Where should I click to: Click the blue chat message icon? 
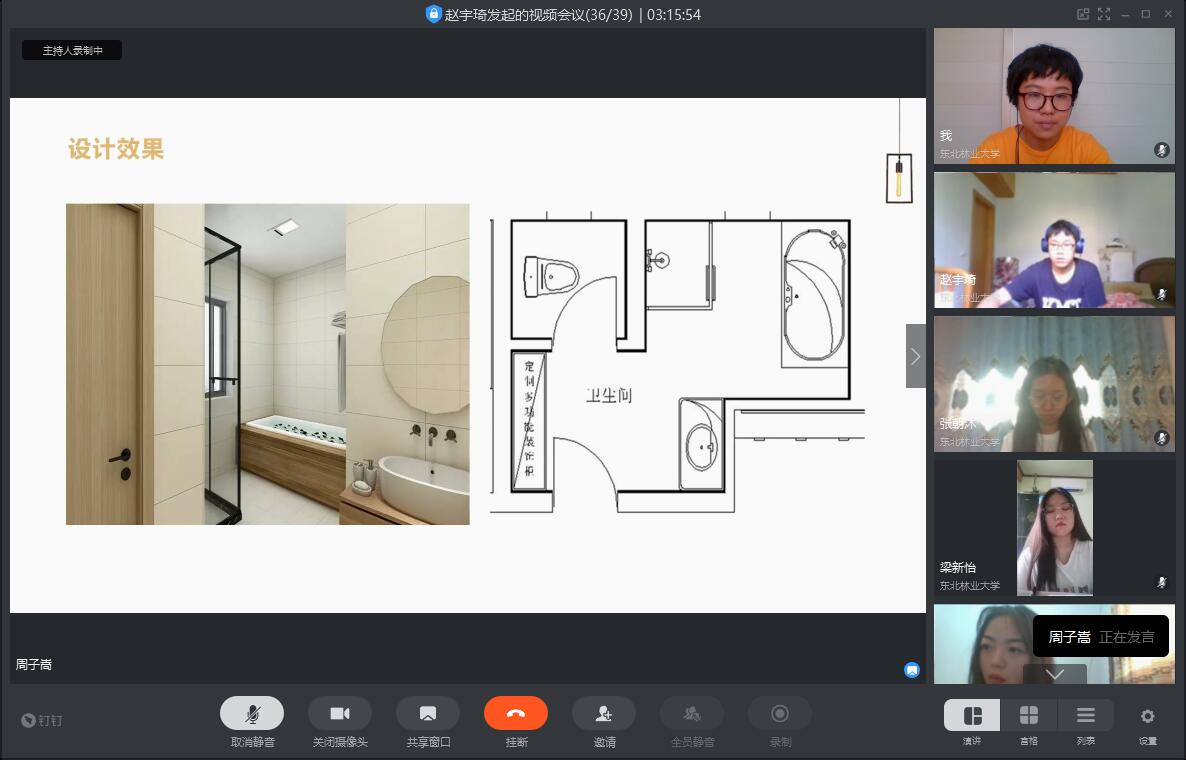pos(912,670)
